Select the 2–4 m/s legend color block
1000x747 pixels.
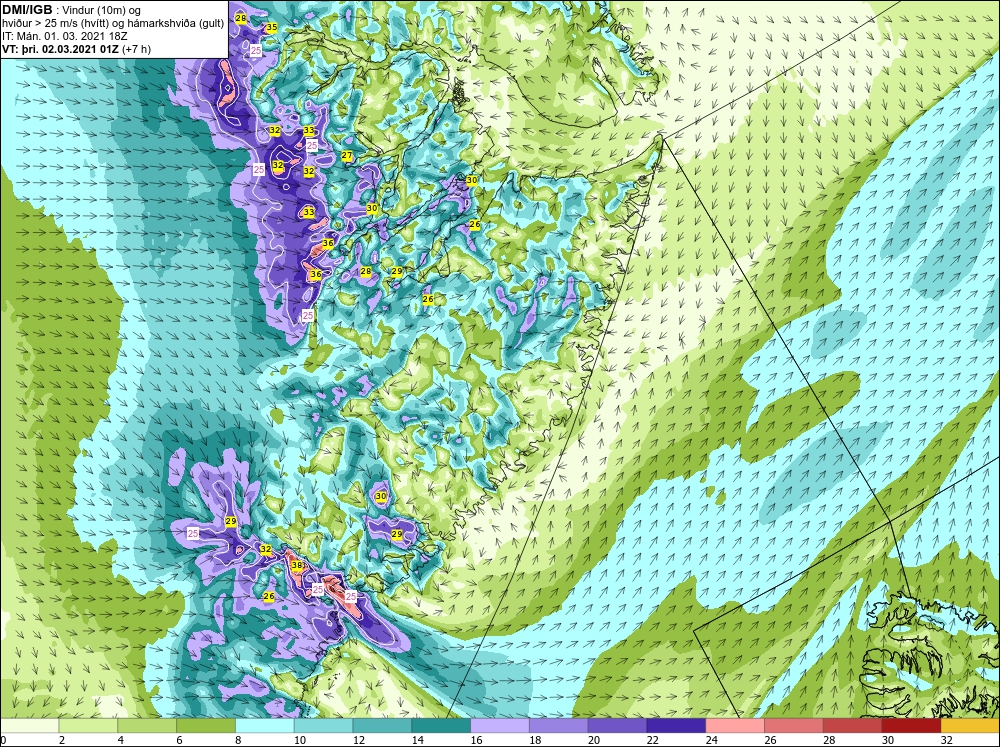[88, 726]
